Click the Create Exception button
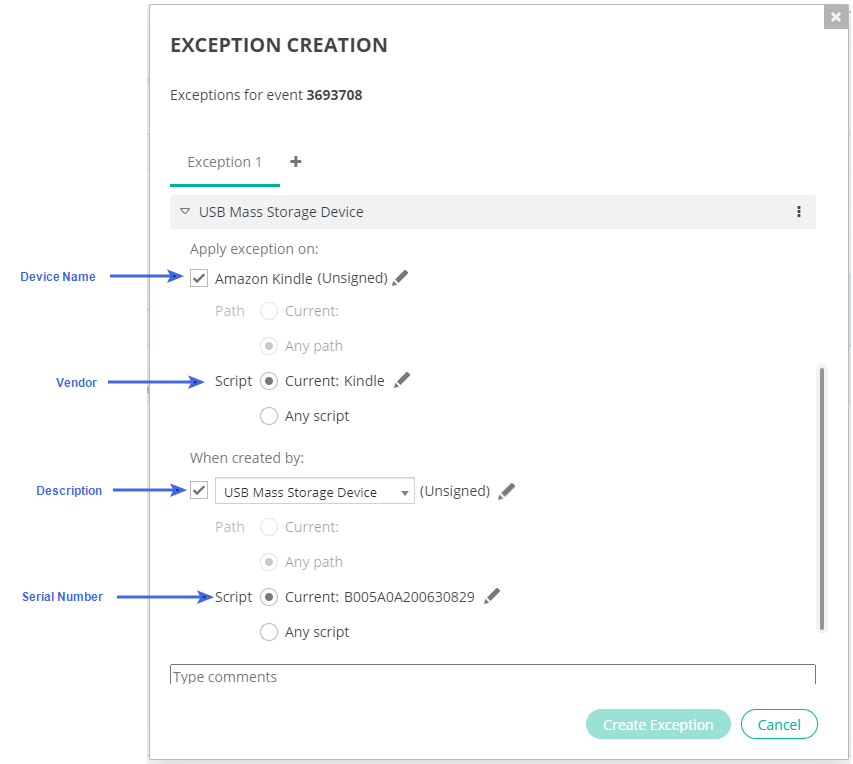The width and height of the screenshot is (853, 764). click(658, 725)
